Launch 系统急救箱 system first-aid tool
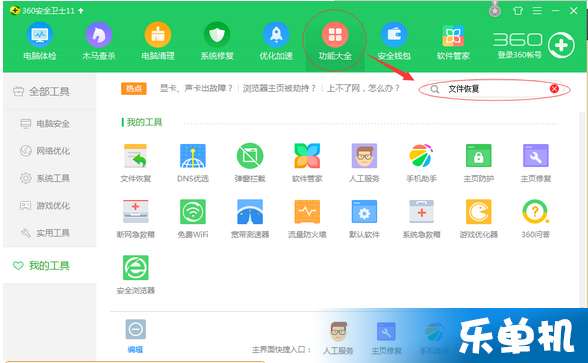The width and height of the screenshot is (588, 363). pyautogui.click(x=421, y=212)
